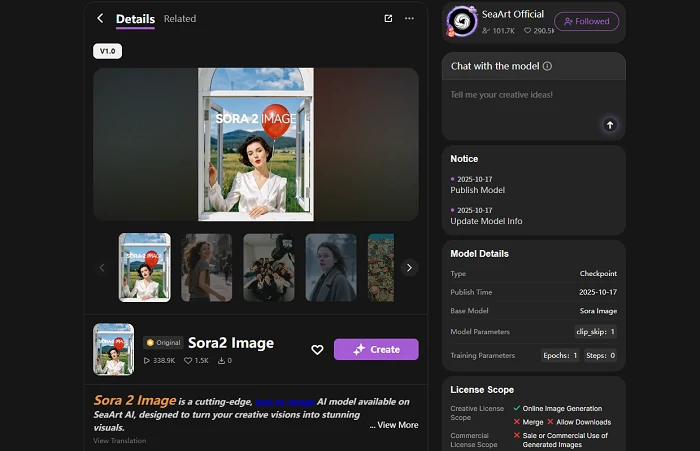Select the second preview thumbnail of woman

tap(207, 268)
